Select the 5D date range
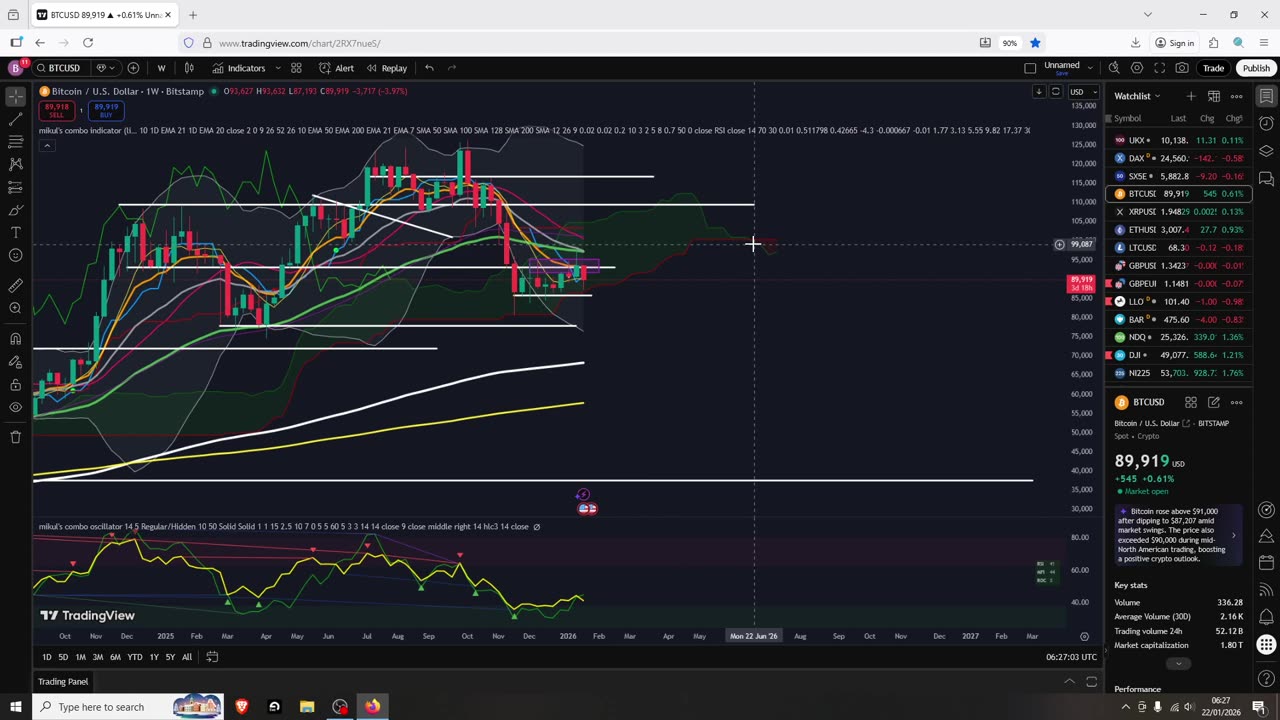 (x=63, y=657)
